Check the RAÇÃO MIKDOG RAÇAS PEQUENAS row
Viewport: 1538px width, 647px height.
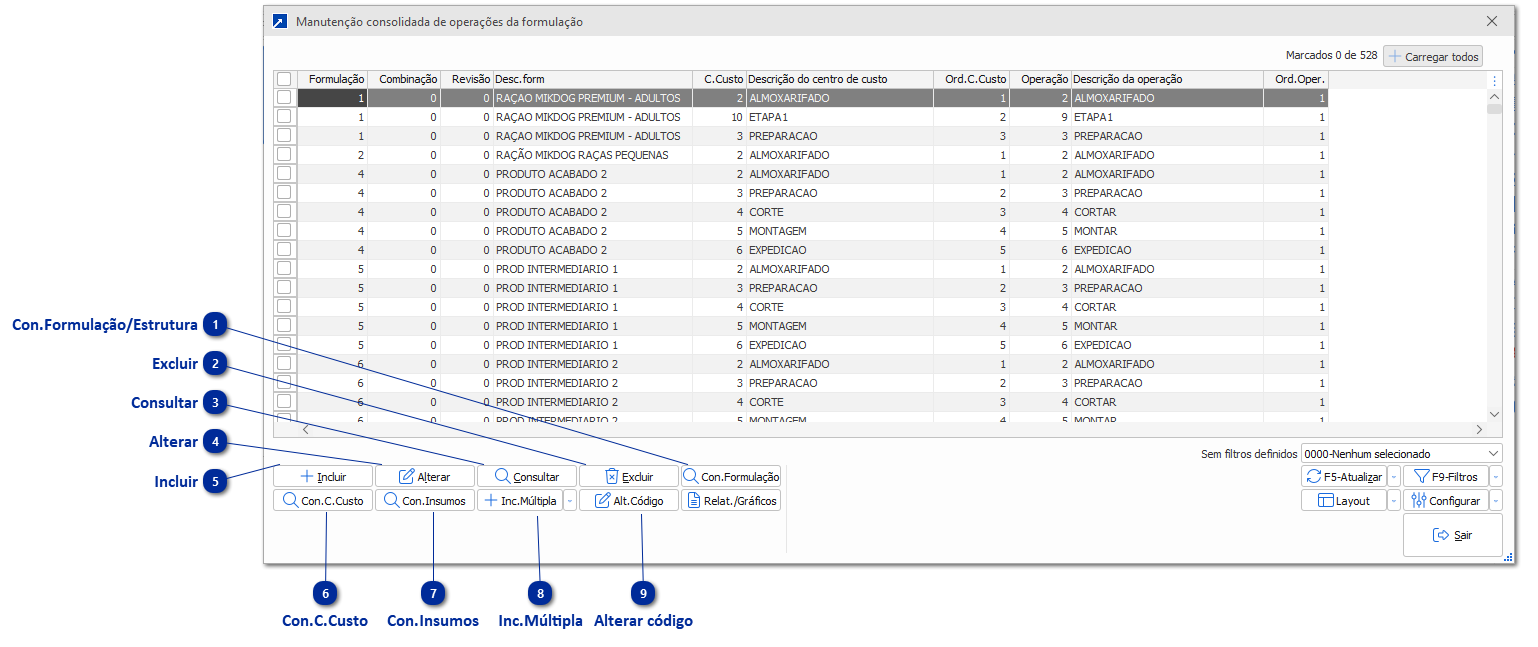click(284, 155)
